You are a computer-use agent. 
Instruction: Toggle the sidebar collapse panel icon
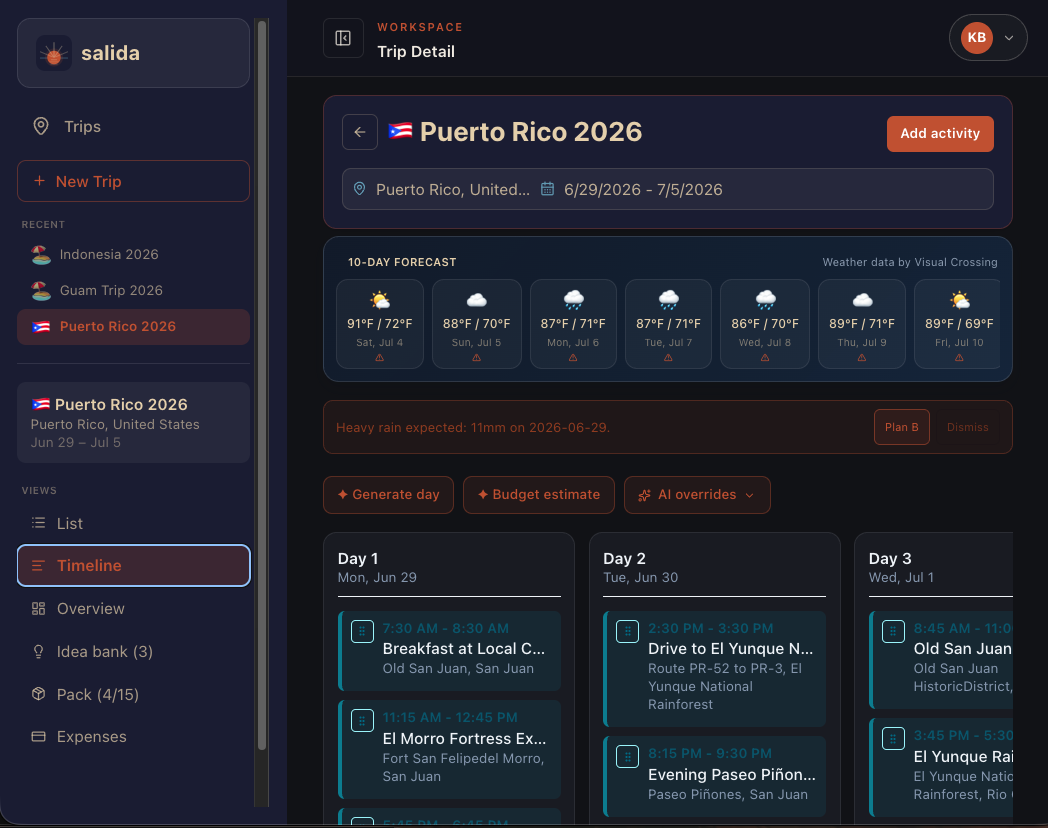click(344, 38)
